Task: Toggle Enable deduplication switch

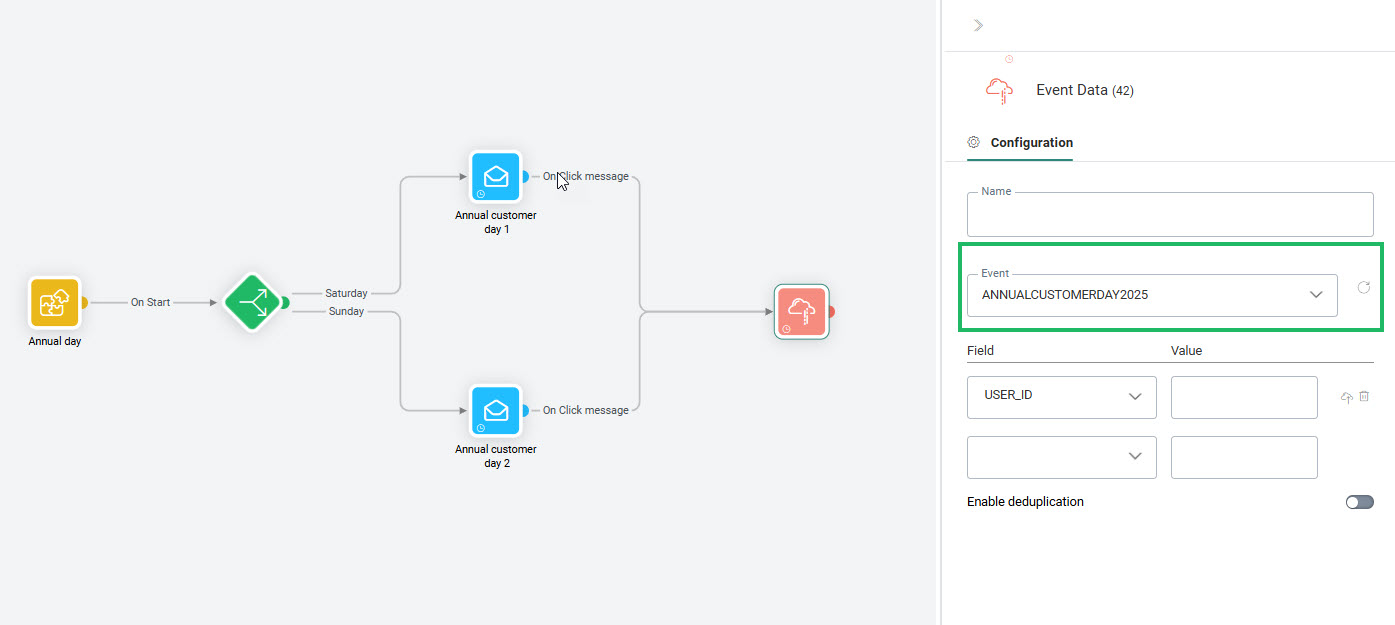Action: (x=1359, y=502)
